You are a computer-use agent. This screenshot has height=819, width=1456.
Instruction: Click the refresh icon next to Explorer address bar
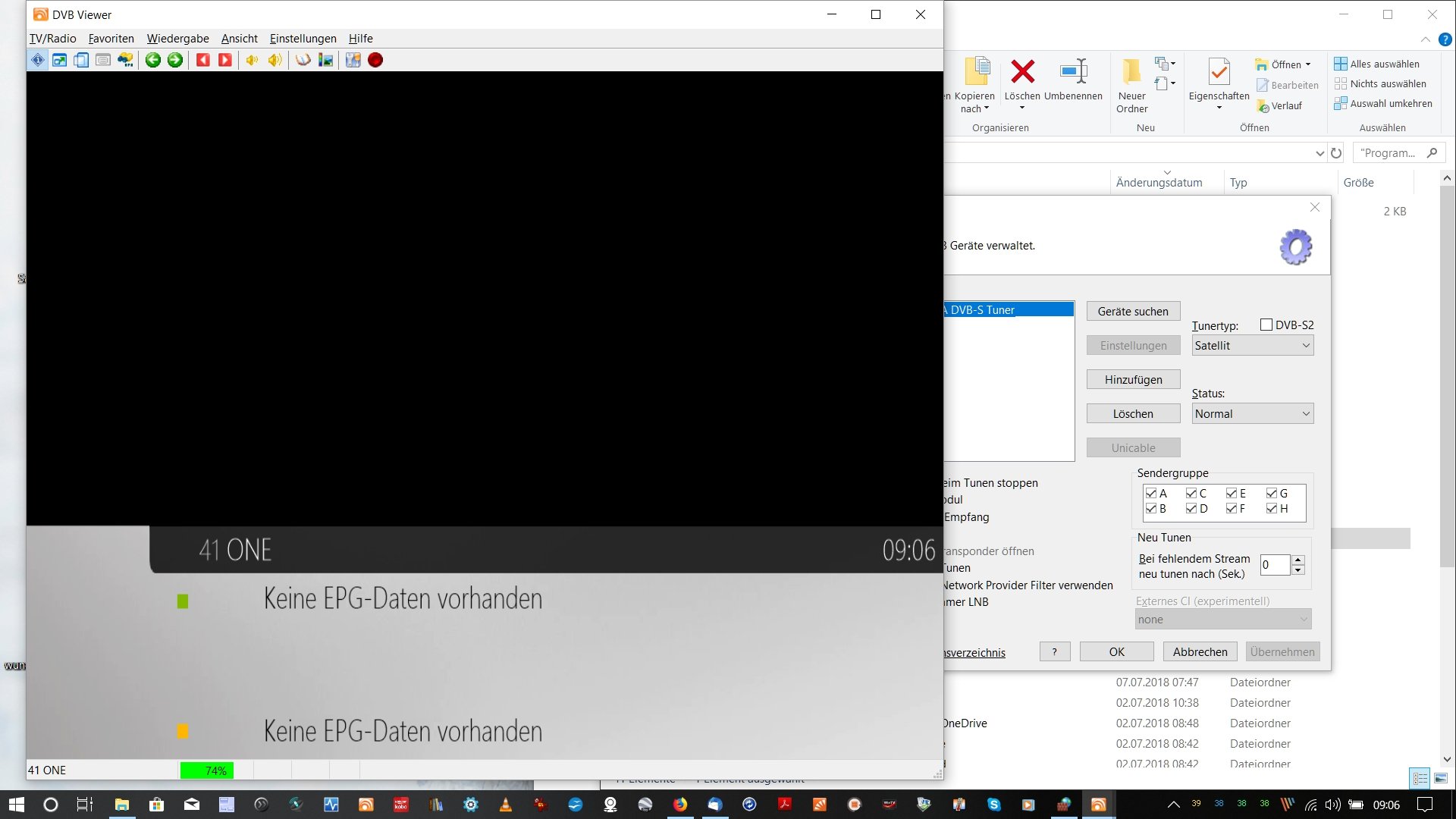pos(1336,153)
